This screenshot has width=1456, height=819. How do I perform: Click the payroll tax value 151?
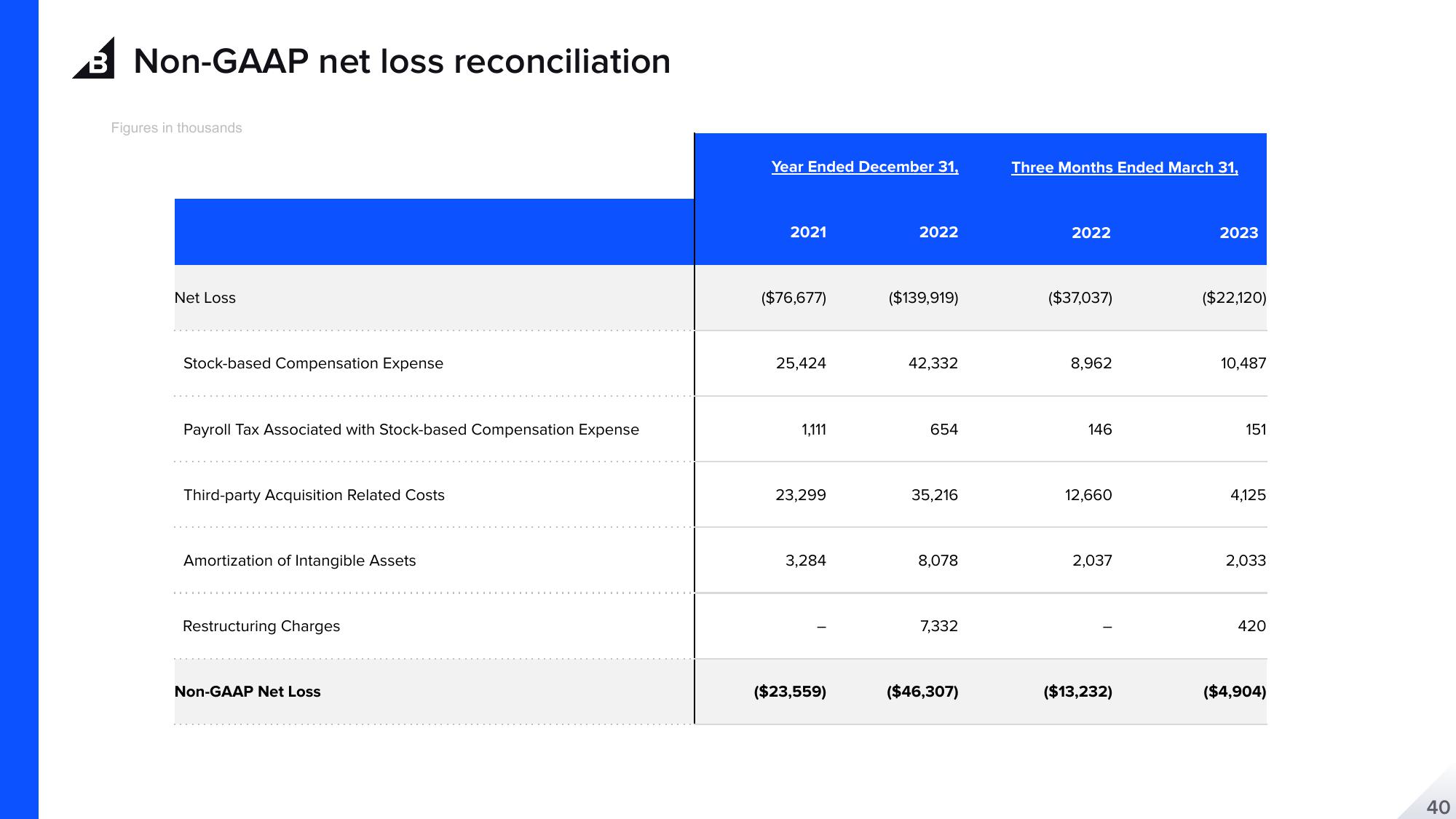(x=1256, y=430)
